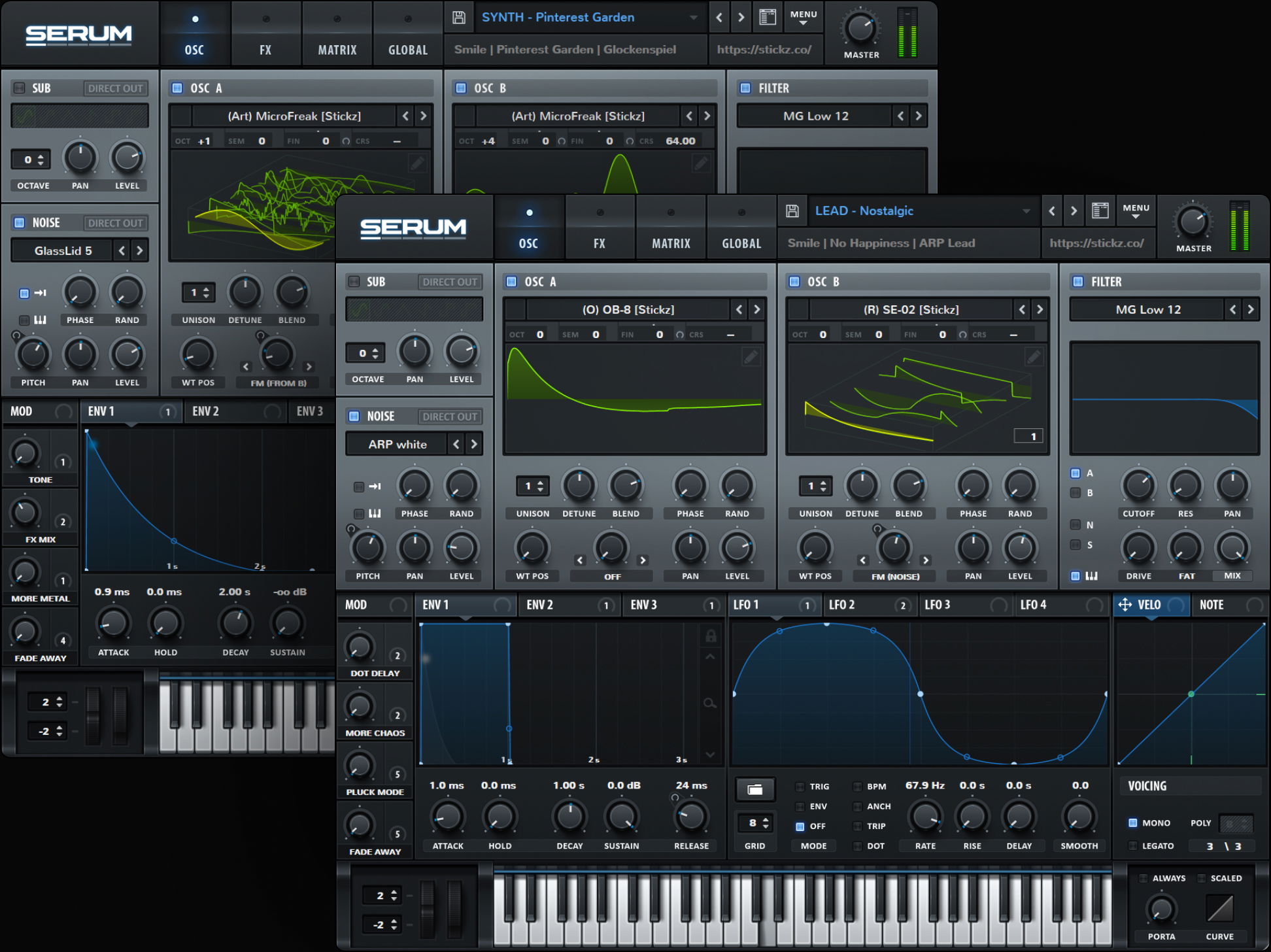Enable the MONO voicing checkbox
1271x952 pixels.
[x=1133, y=823]
